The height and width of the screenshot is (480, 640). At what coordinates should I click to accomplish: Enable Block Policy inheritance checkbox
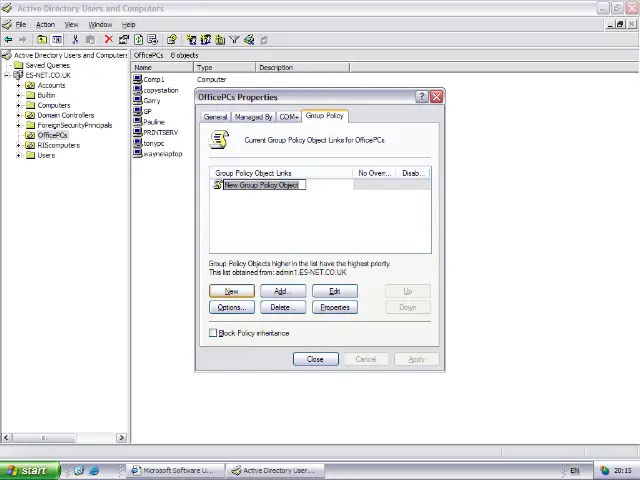(x=213, y=333)
